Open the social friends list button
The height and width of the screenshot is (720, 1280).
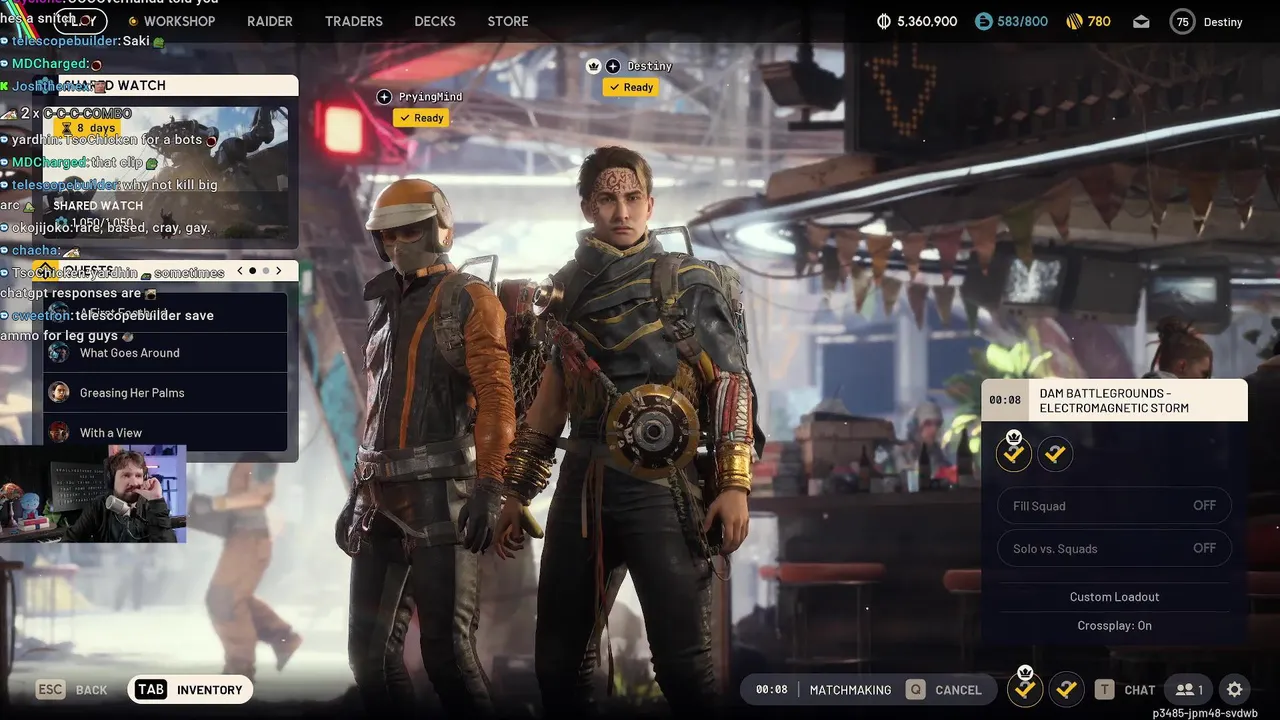pos(1189,689)
